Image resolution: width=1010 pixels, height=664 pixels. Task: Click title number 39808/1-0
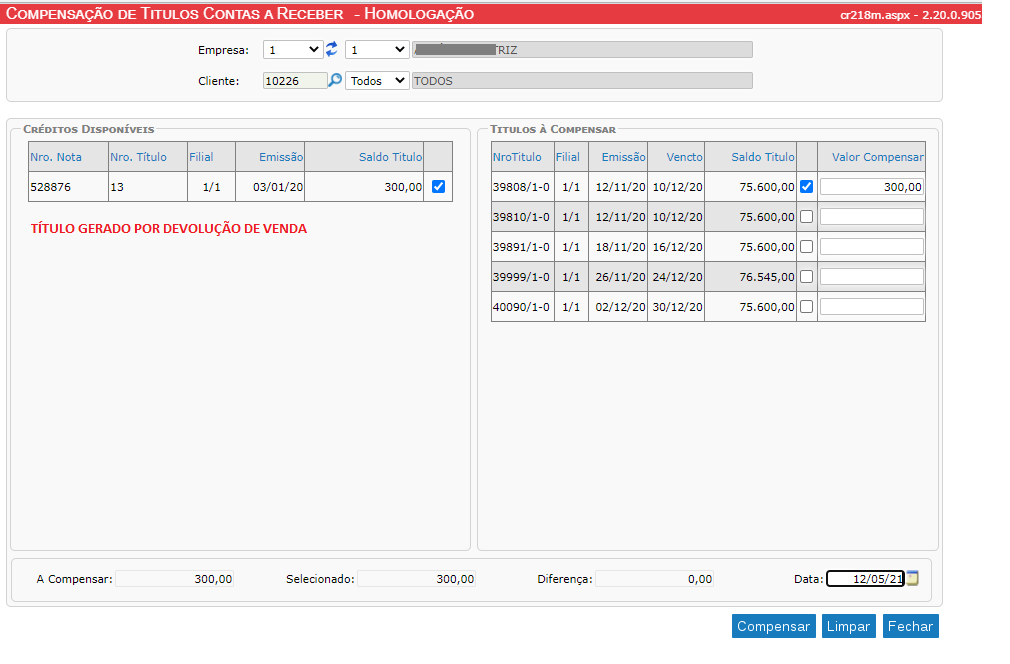522,187
